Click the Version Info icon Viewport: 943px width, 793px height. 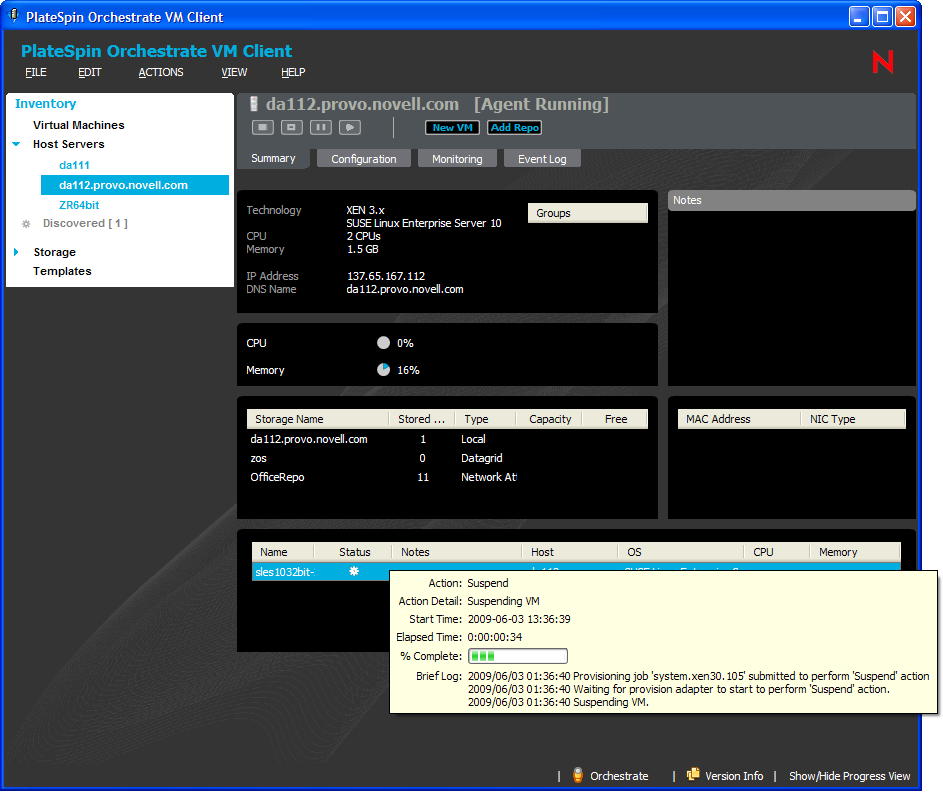coord(693,776)
